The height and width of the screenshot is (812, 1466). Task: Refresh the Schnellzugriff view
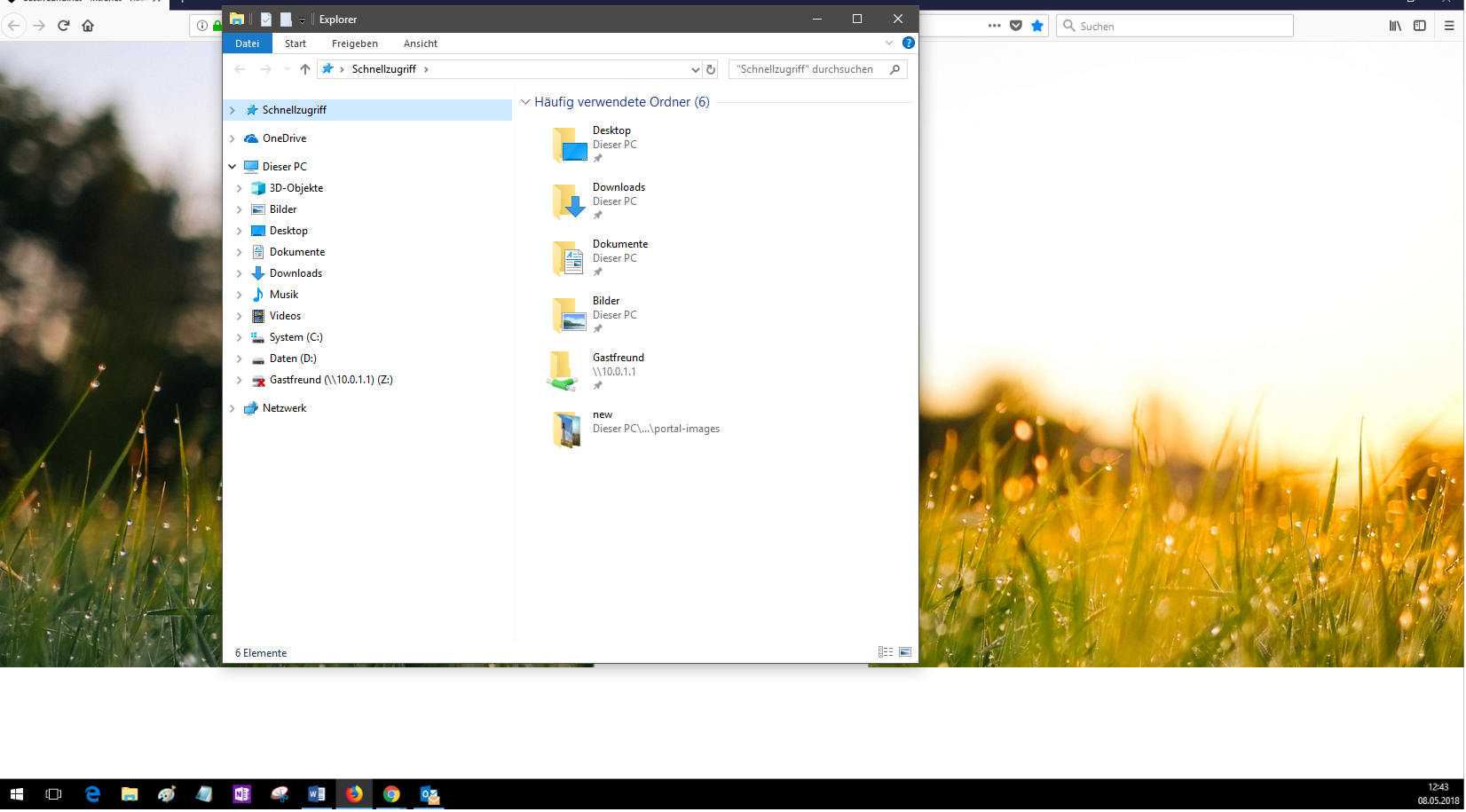click(711, 69)
